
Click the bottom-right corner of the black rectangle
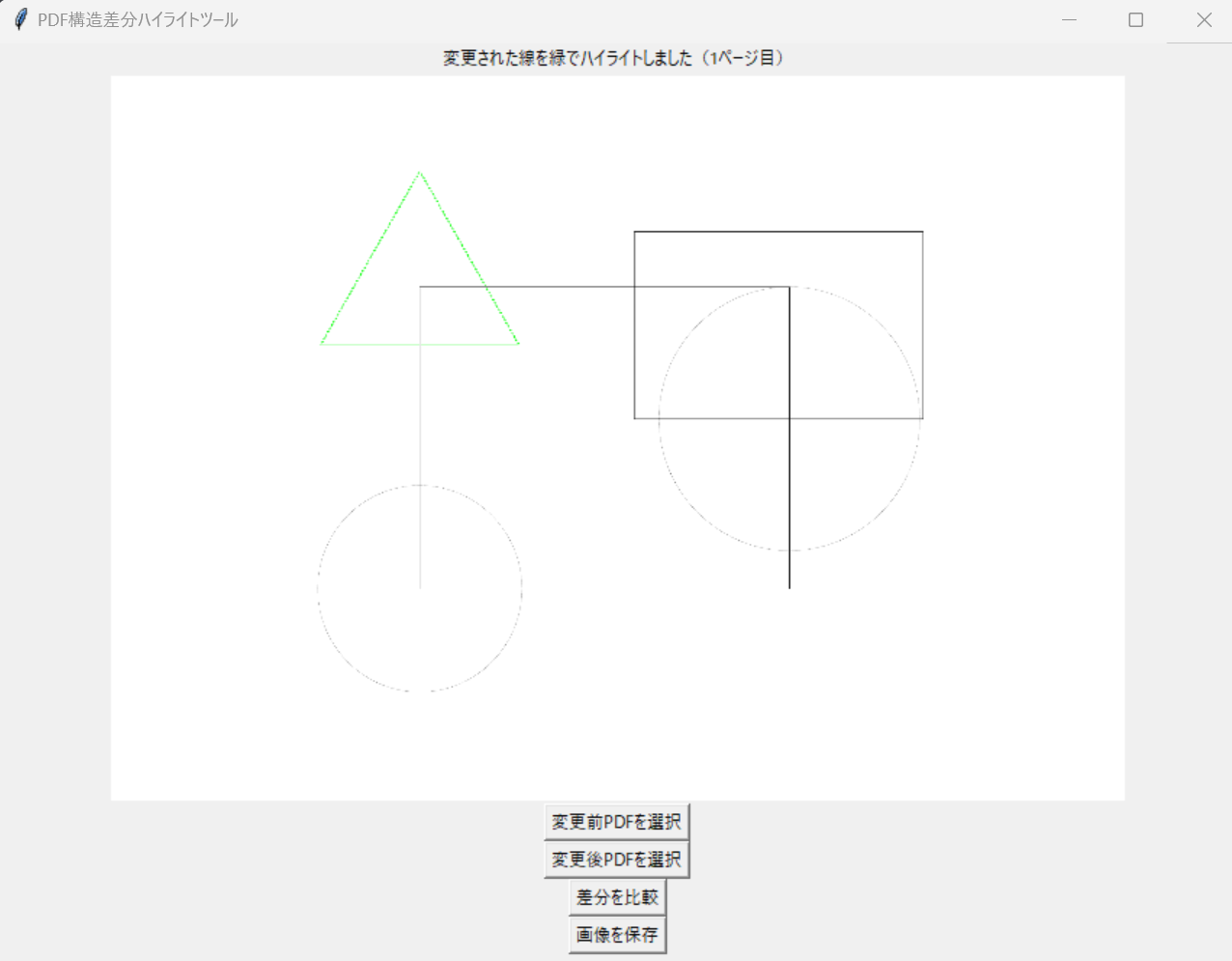922,418
